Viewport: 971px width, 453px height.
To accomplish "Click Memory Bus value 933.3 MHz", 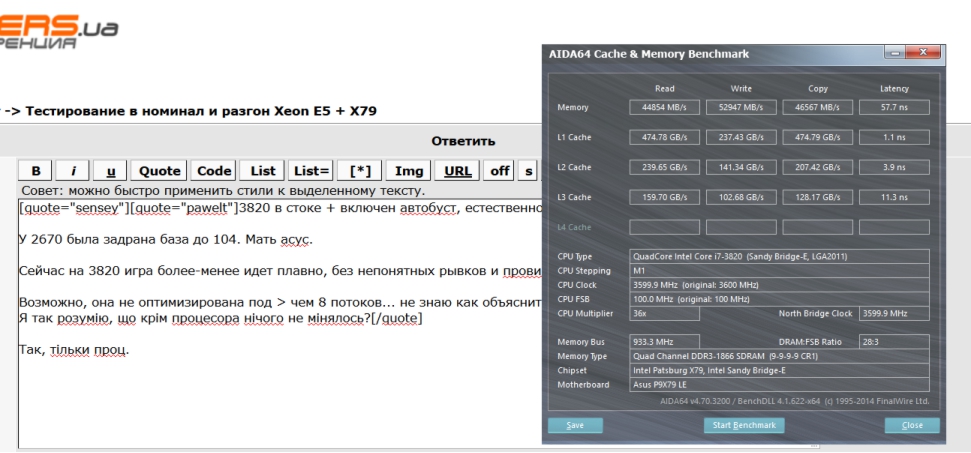I will 664,342.
